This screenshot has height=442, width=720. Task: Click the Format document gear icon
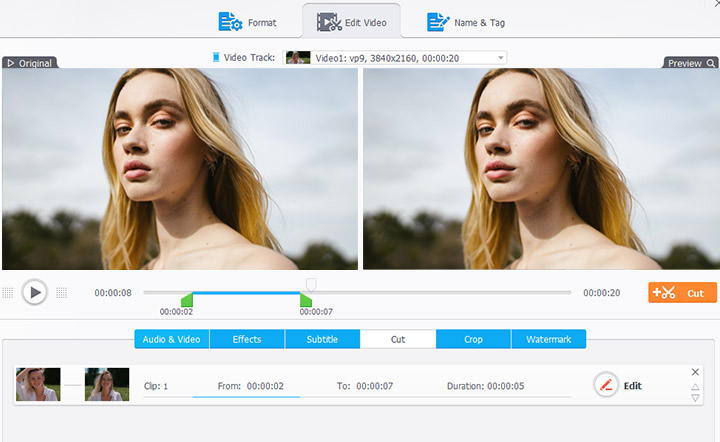230,22
